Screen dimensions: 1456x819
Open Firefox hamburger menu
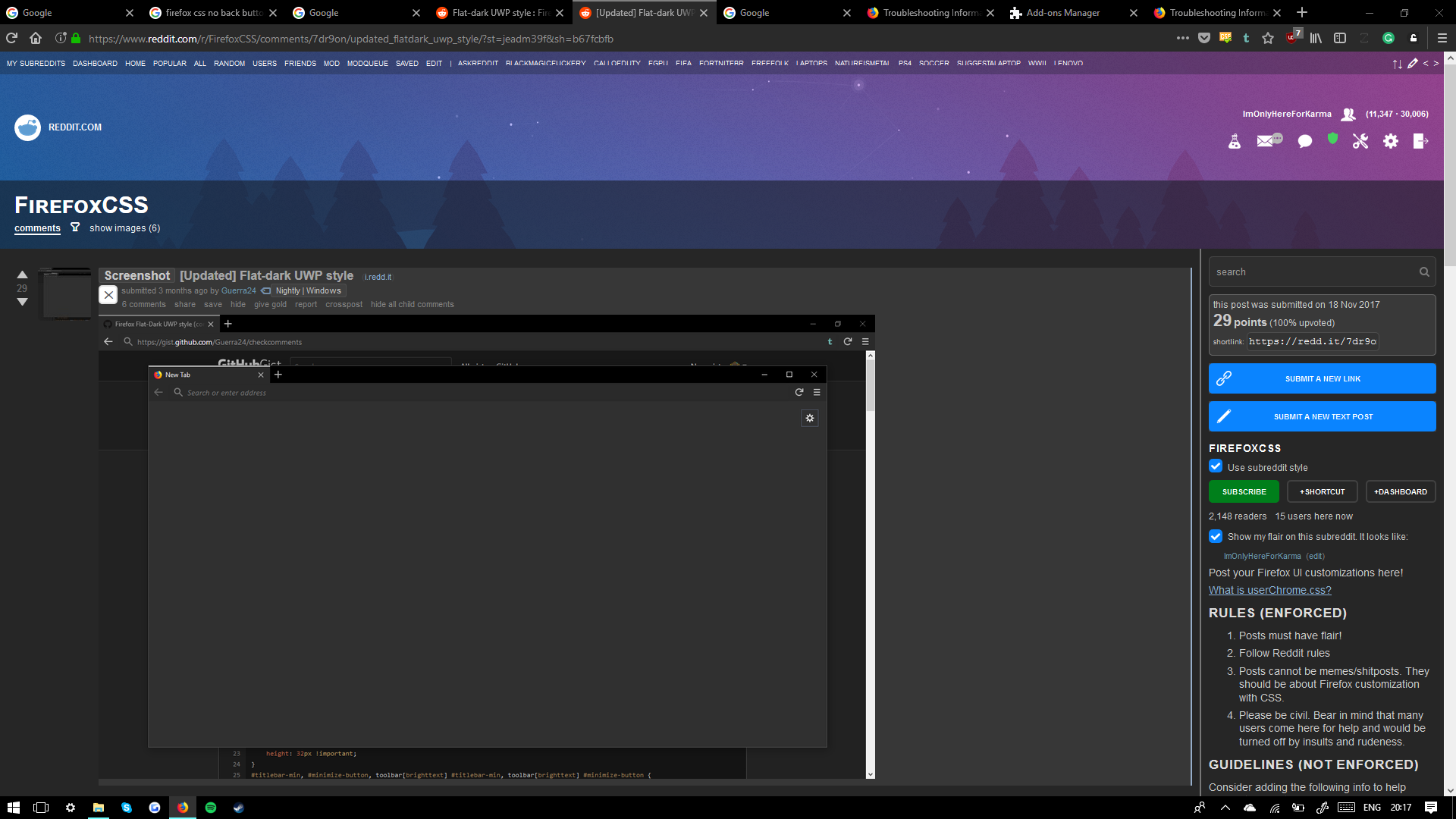tap(1442, 38)
